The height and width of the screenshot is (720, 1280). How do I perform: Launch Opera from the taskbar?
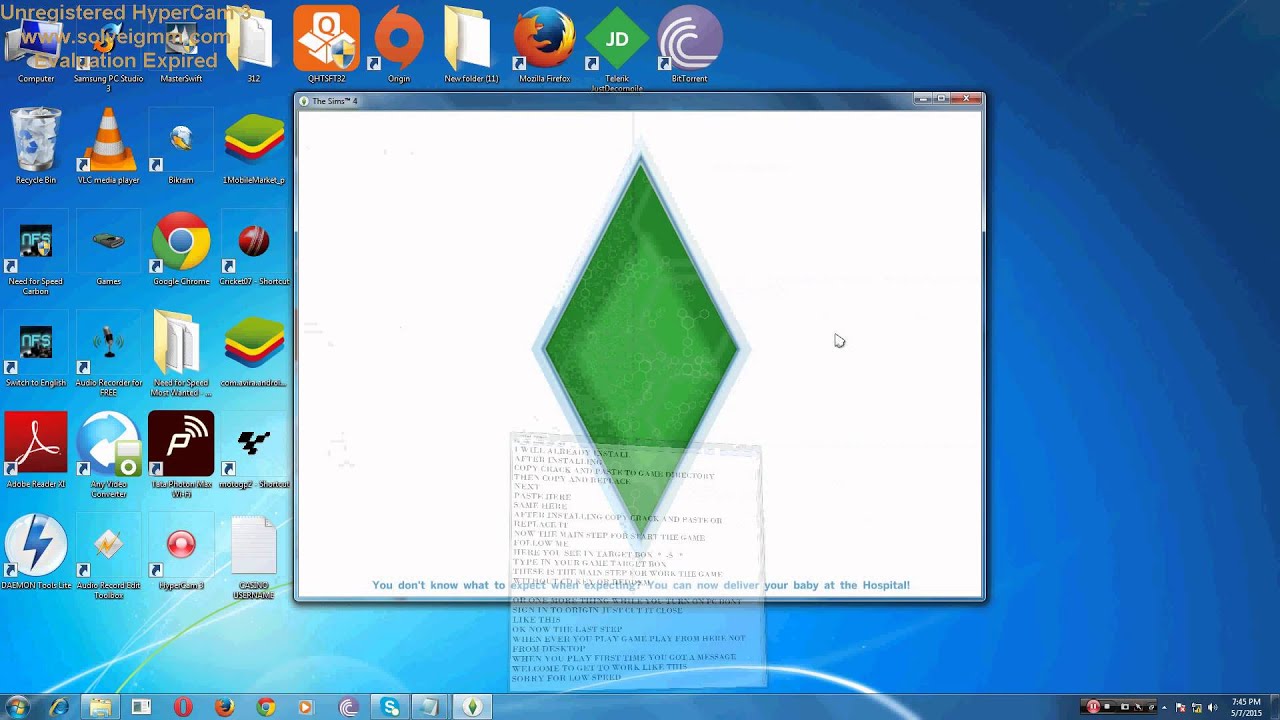coord(182,707)
